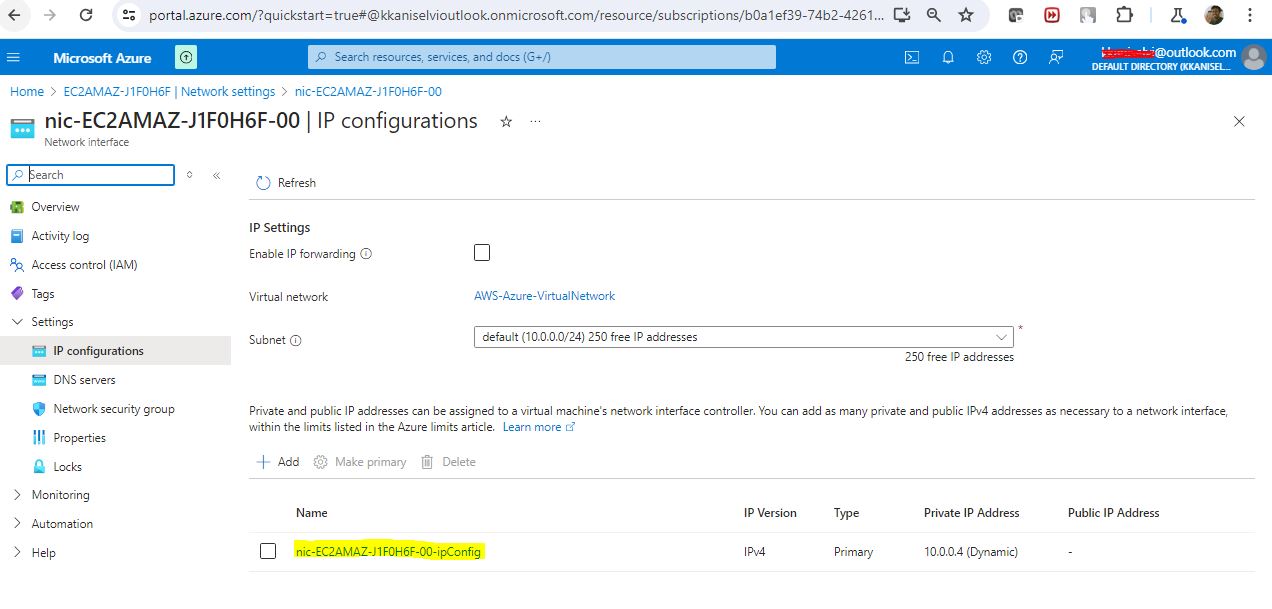Viewport: 1272px width, 609px height.
Task: Open AWS-Azure-VirtualNetwork link
Action: (544, 296)
